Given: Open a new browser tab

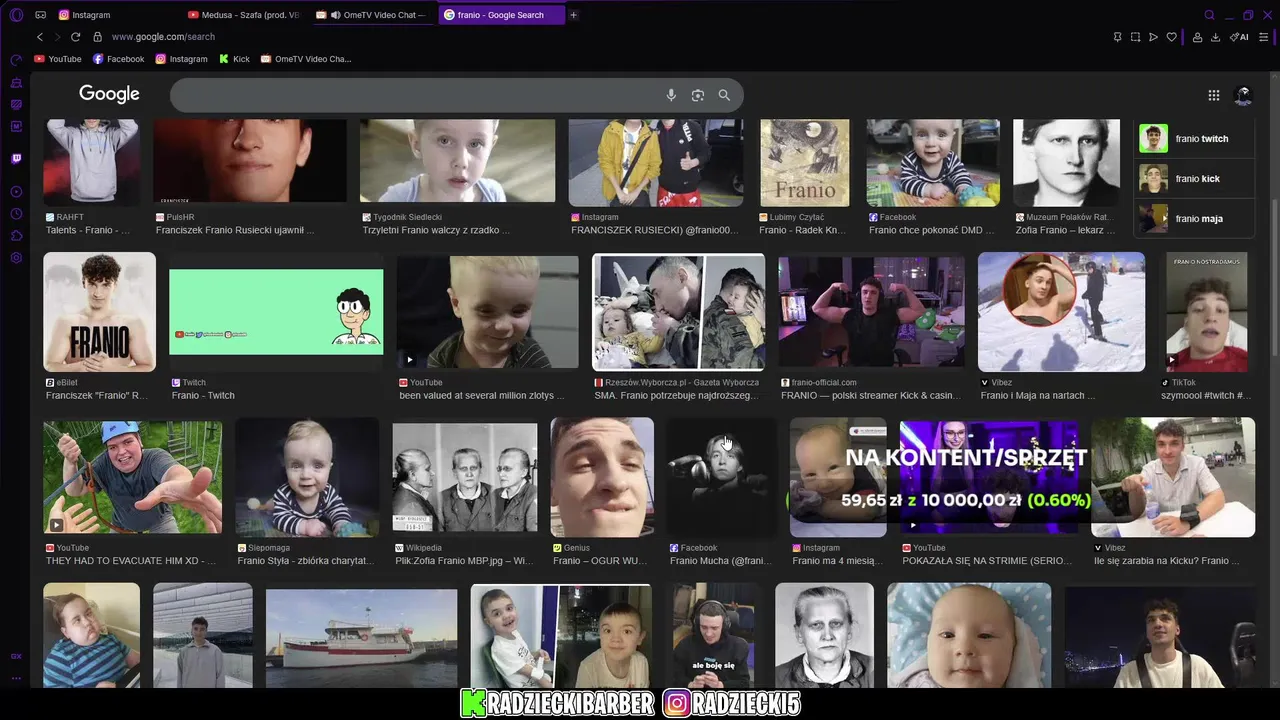Looking at the screenshot, I should [573, 15].
